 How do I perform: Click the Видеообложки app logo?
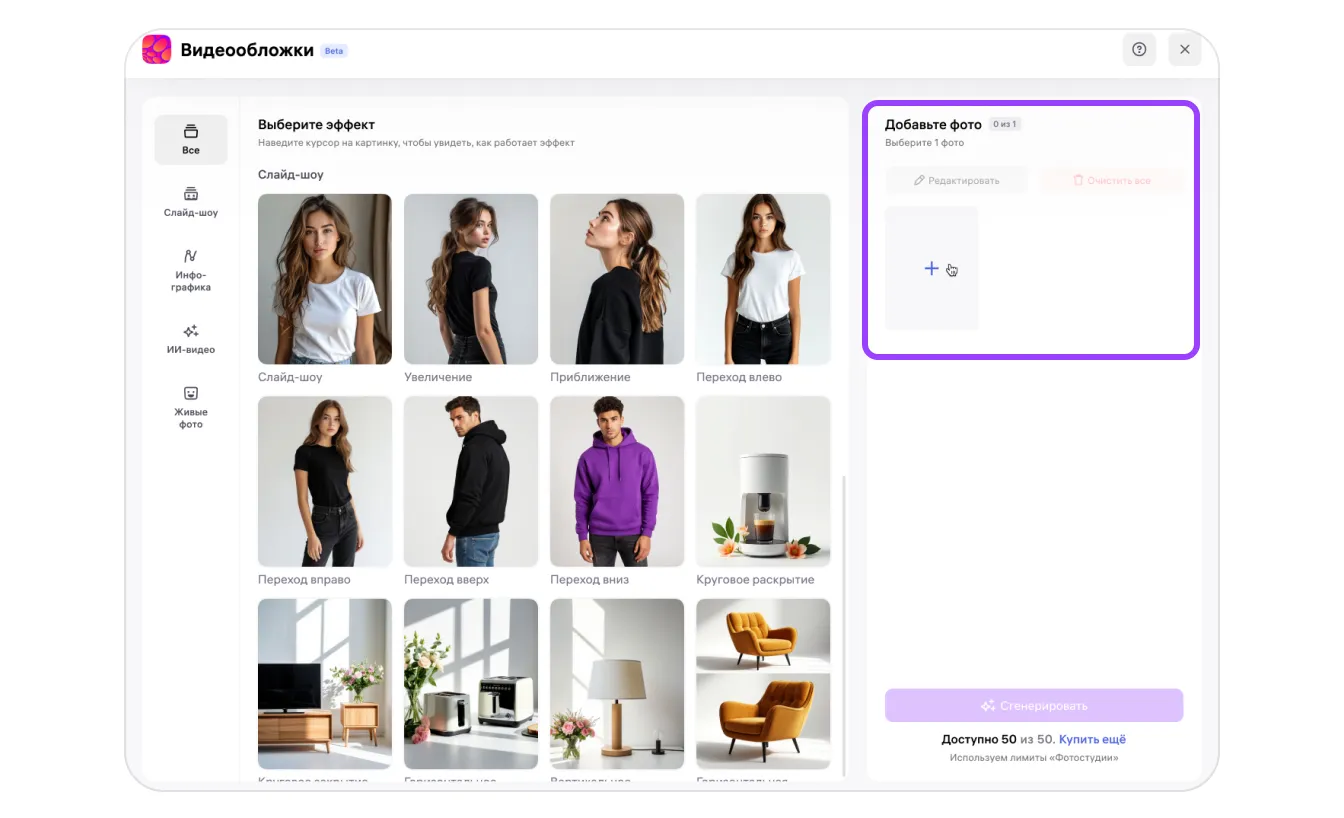coord(157,50)
